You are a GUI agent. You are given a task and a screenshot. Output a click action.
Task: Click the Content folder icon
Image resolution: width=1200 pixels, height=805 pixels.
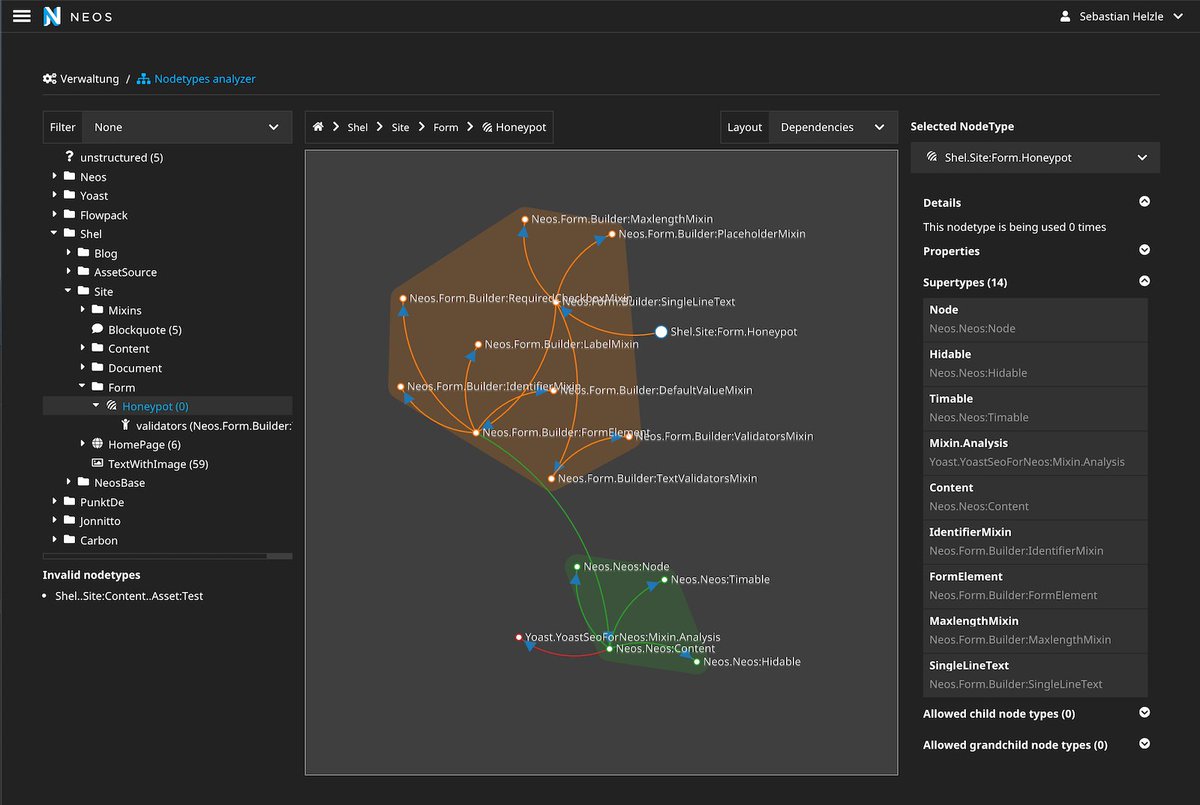click(x=97, y=348)
